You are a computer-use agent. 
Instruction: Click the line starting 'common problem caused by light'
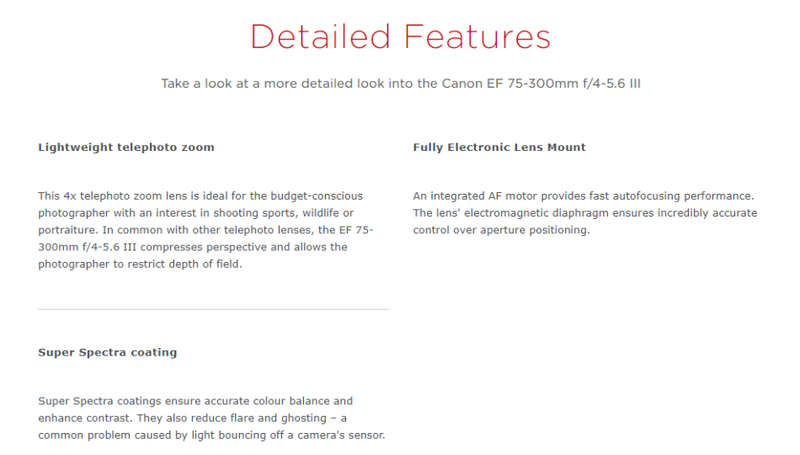211,435
